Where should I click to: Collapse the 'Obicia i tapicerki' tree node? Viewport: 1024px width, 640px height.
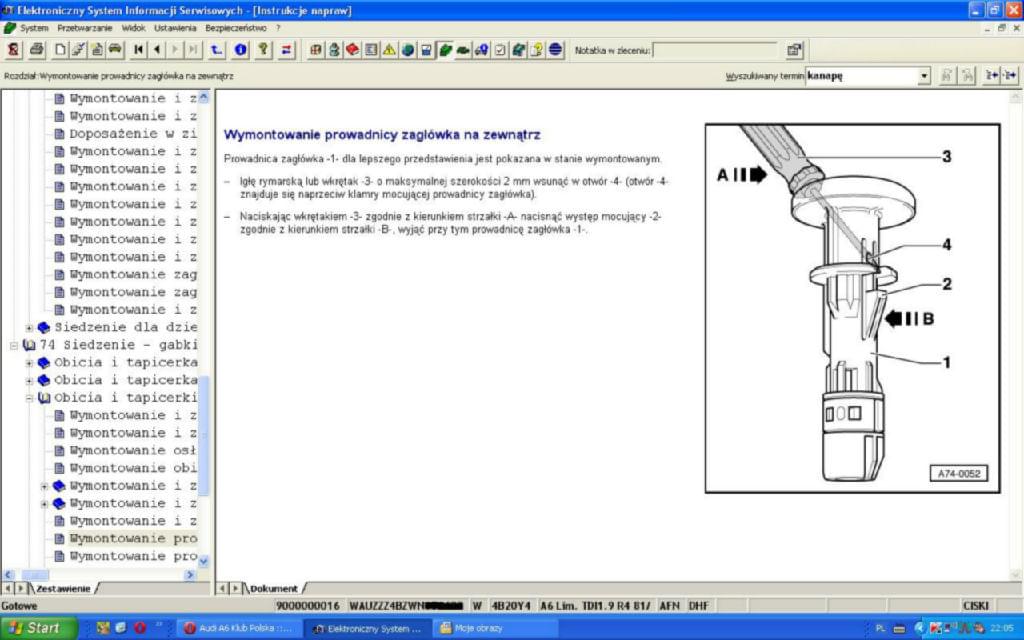point(29,398)
